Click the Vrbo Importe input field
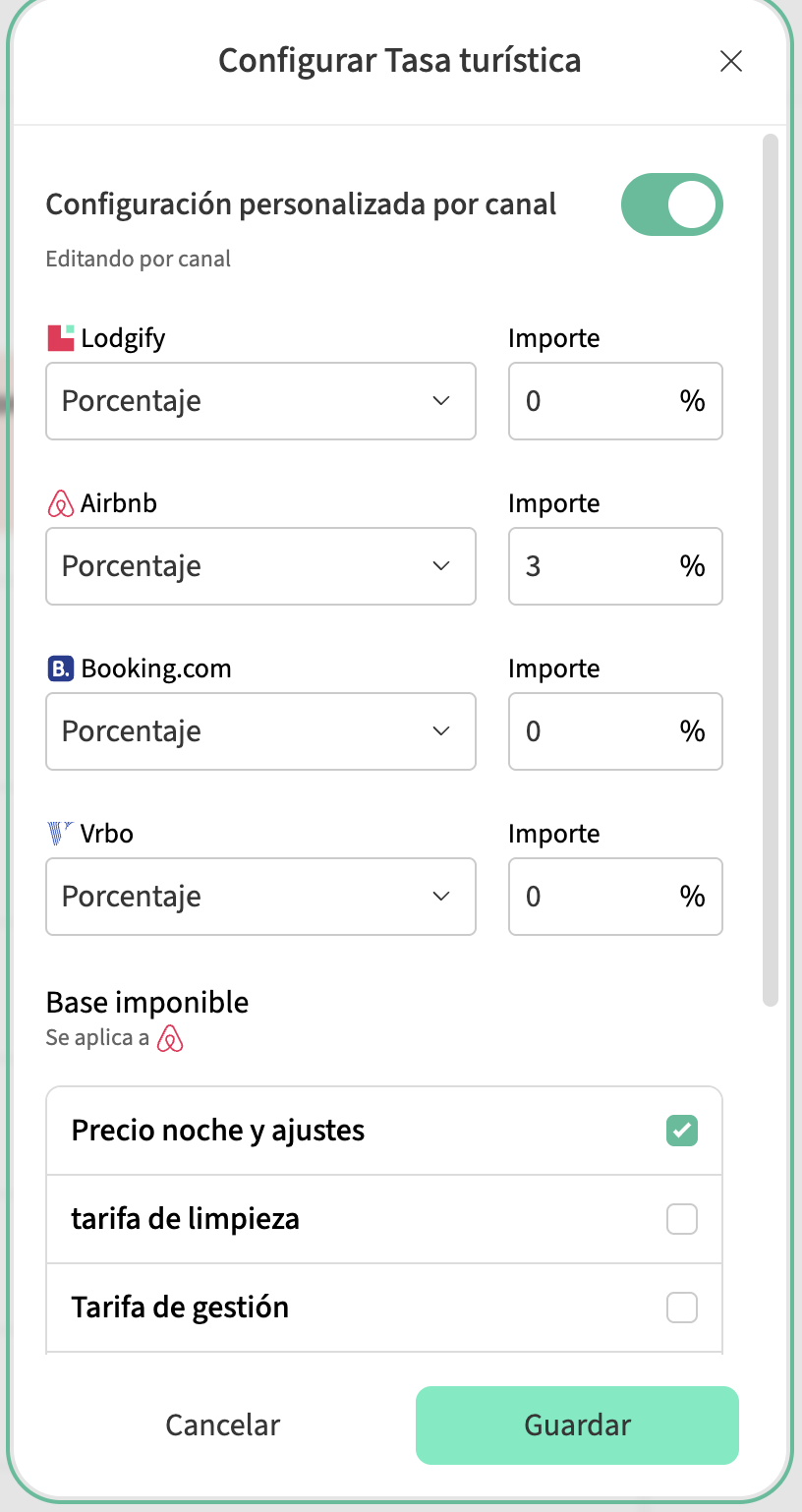This screenshot has height=1512, width=802. pos(595,897)
